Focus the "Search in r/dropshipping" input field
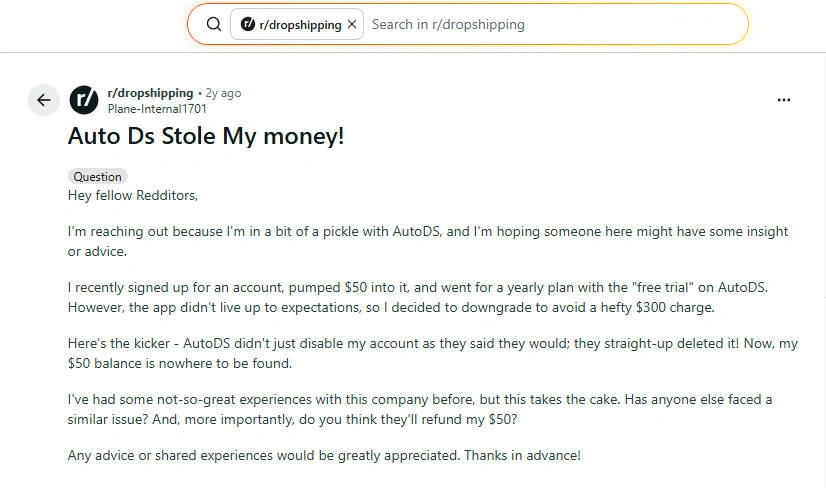The height and width of the screenshot is (488, 826). click(550, 24)
